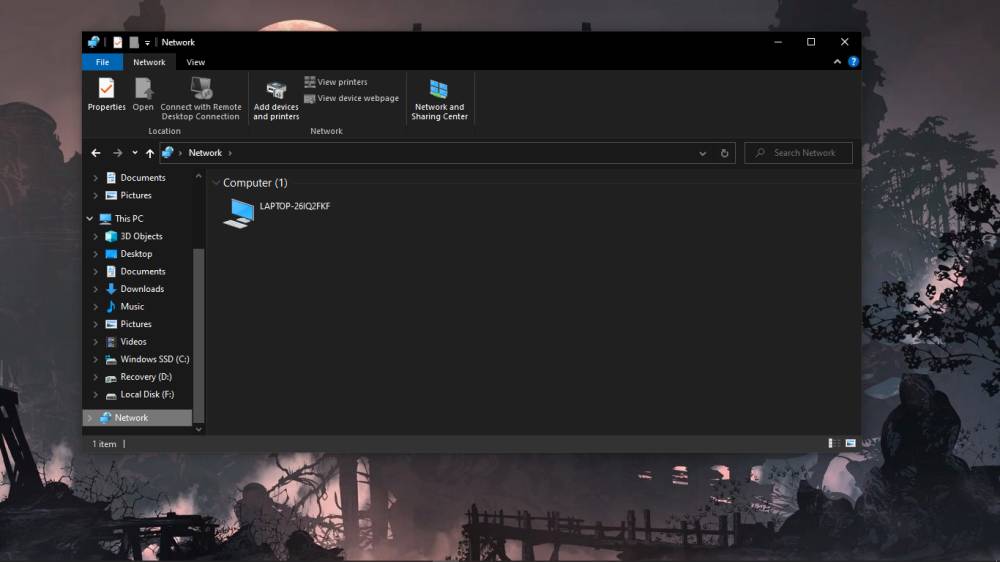Open Properties from the ribbon
Screen dimensions: 1000x562
pyautogui.click(x=107, y=94)
